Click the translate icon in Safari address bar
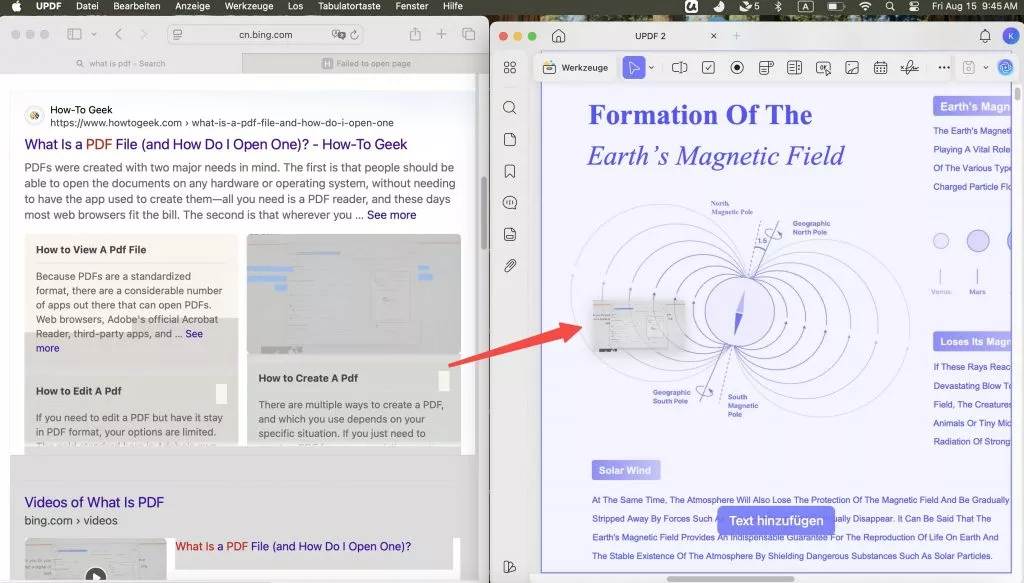The width and height of the screenshot is (1024, 583). 338,35
